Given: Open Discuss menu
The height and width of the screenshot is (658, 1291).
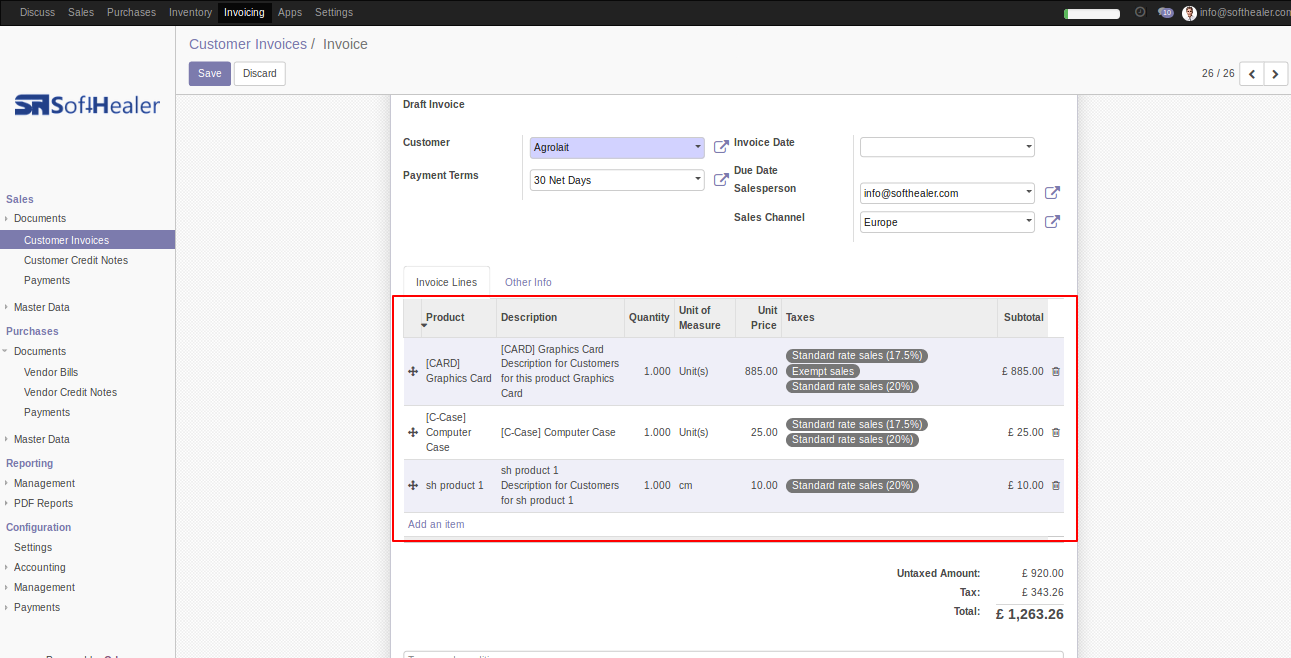Looking at the screenshot, I should click(38, 12).
